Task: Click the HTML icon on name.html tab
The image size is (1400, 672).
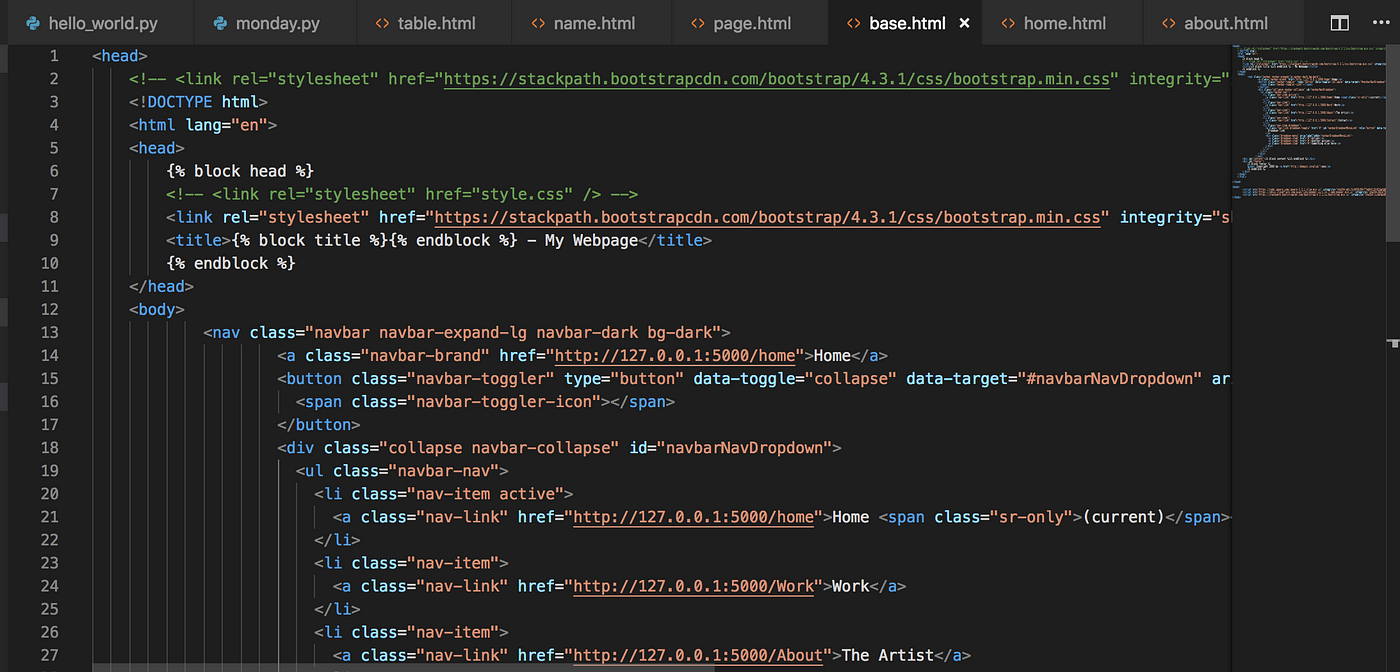Action: click(x=538, y=23)
